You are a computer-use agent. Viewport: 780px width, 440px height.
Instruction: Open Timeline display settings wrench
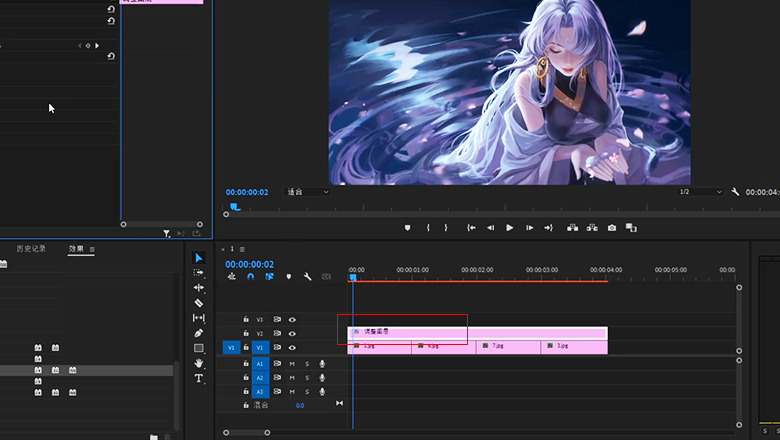tap(307, 276)
